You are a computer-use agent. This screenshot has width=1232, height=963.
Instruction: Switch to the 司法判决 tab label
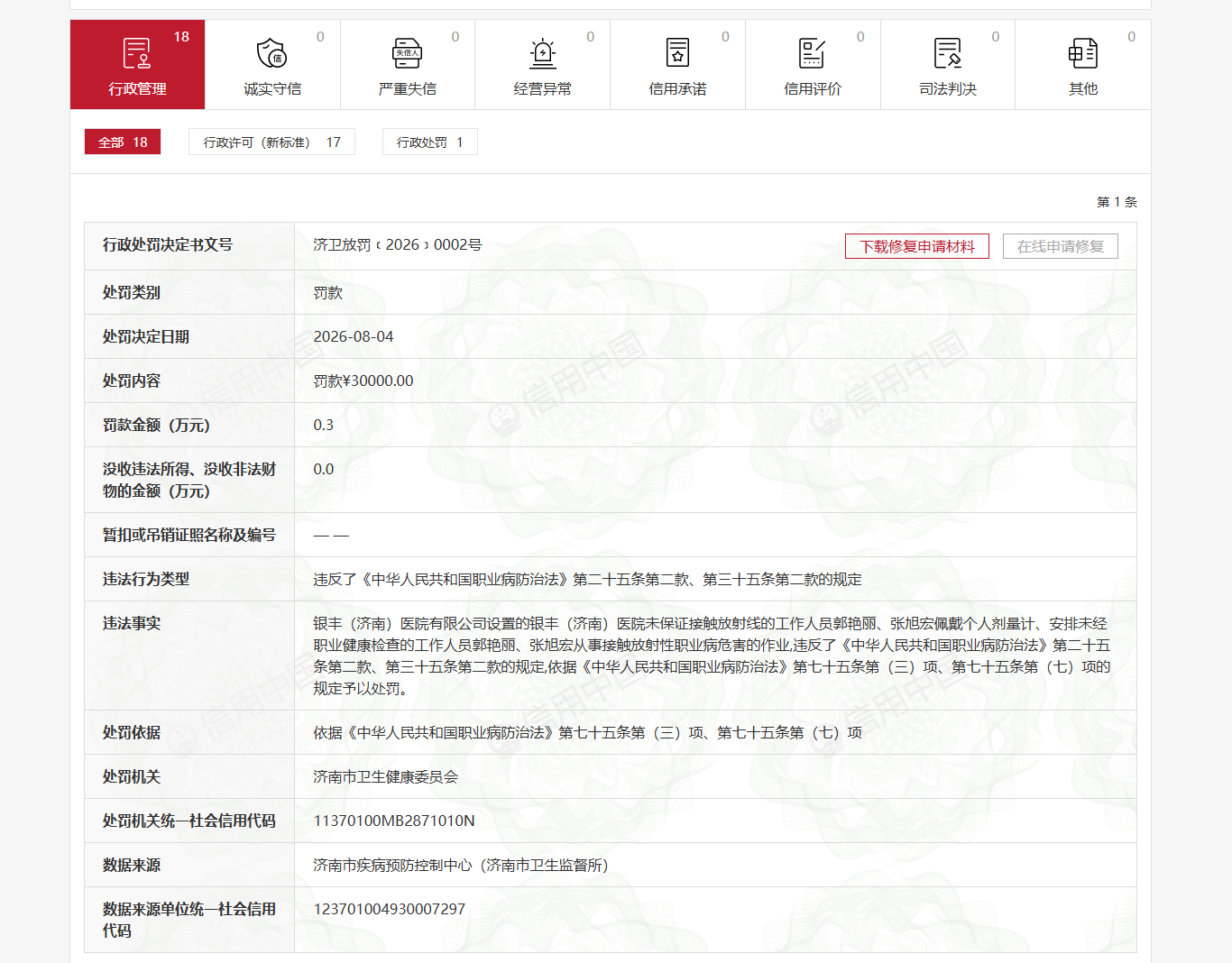click(948, 89)
